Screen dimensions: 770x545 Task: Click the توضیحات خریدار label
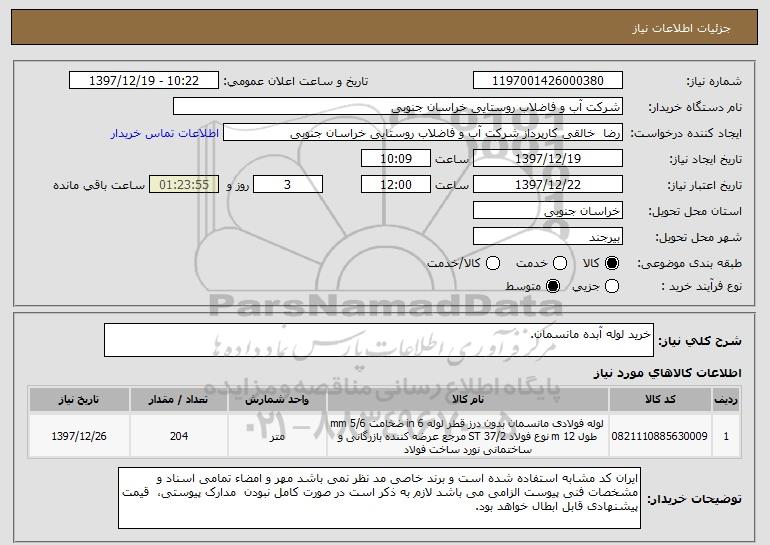point(694,499)
